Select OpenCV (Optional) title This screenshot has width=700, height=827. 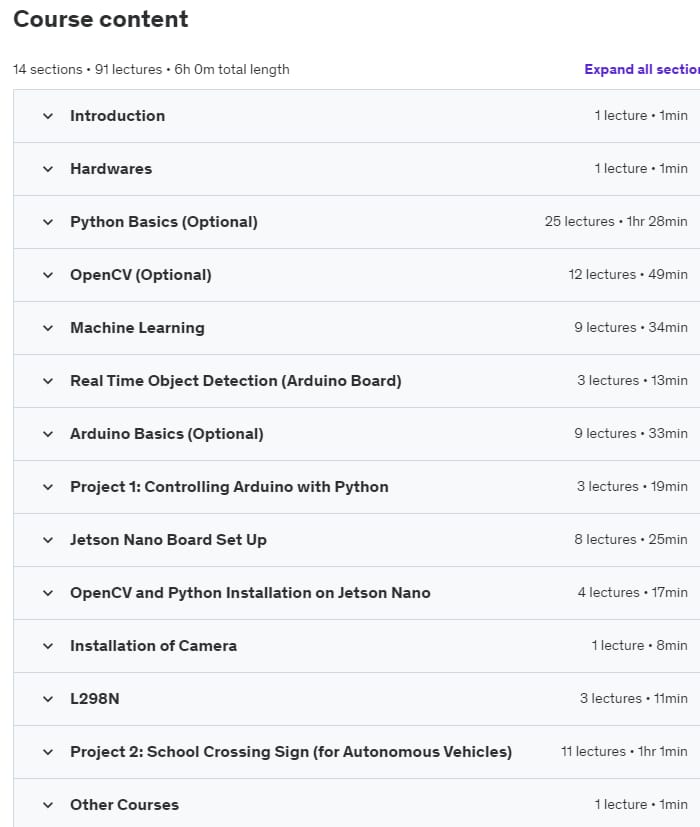(141, 275)
